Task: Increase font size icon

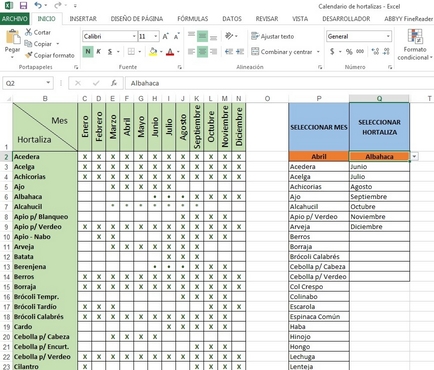Action: (166, 36)
